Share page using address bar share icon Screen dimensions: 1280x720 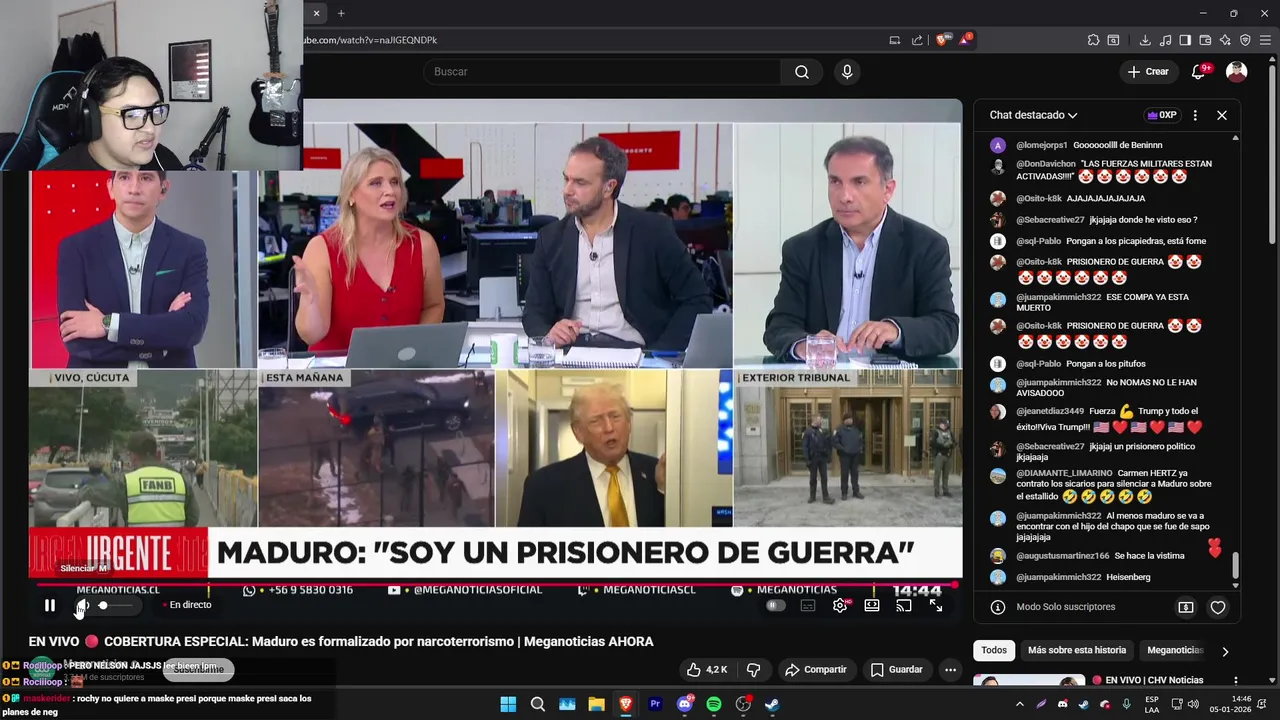pyautogui.click(x=917, y=40)
